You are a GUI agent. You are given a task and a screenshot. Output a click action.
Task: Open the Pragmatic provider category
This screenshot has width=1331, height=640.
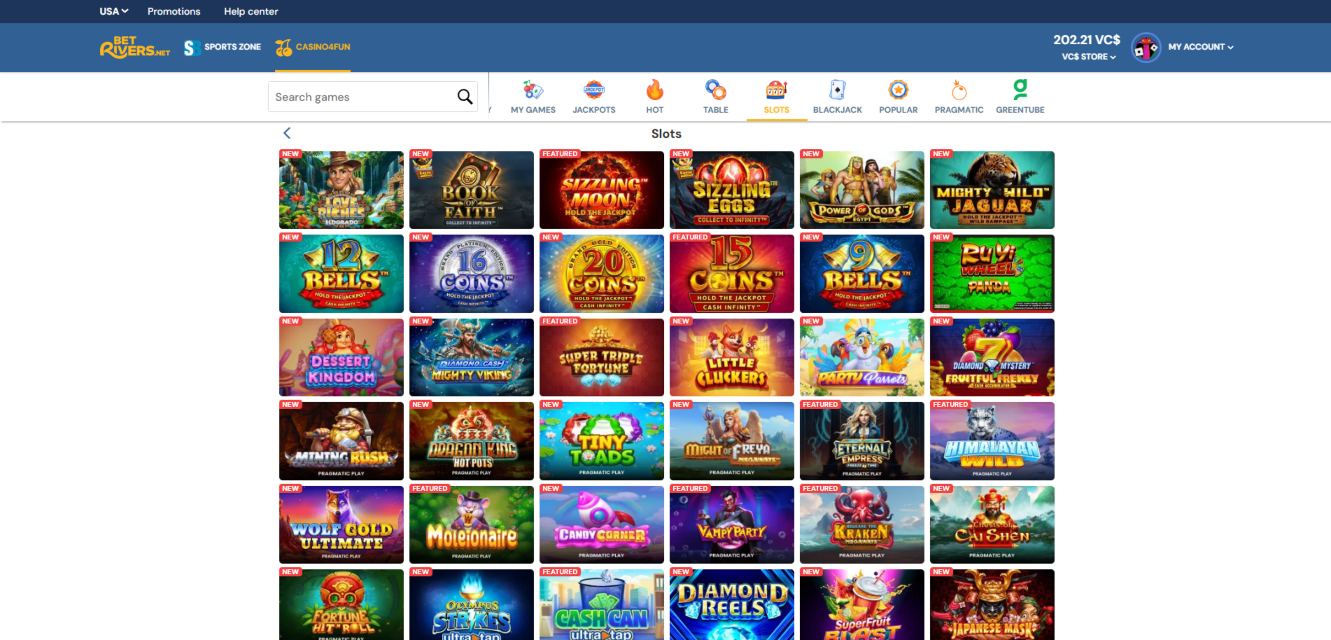(x=959, y=97)
